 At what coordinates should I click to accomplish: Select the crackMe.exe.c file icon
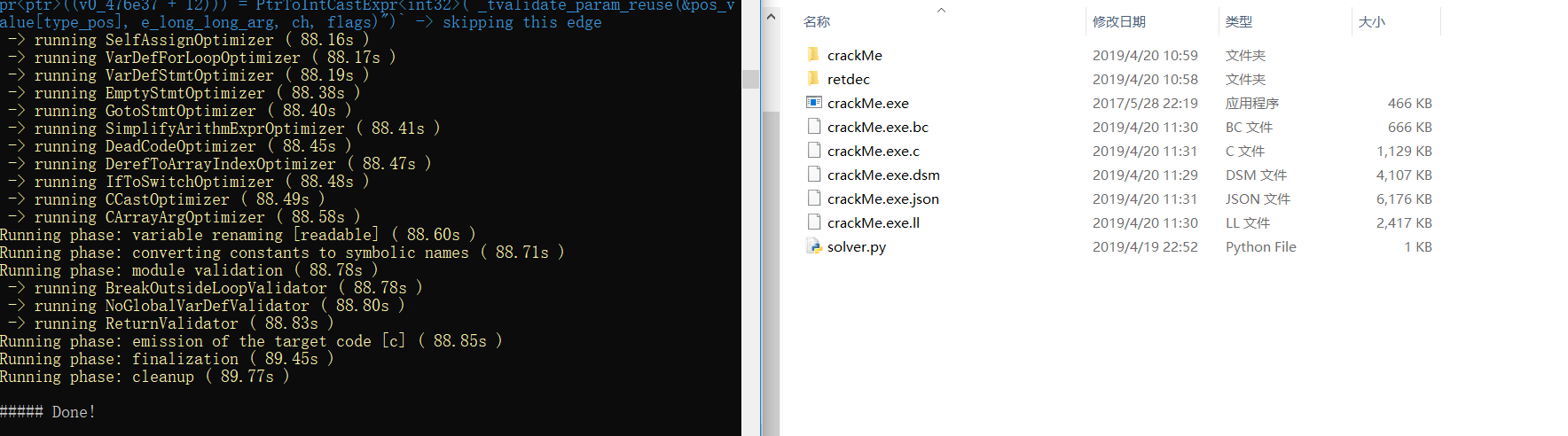point(813,151)
